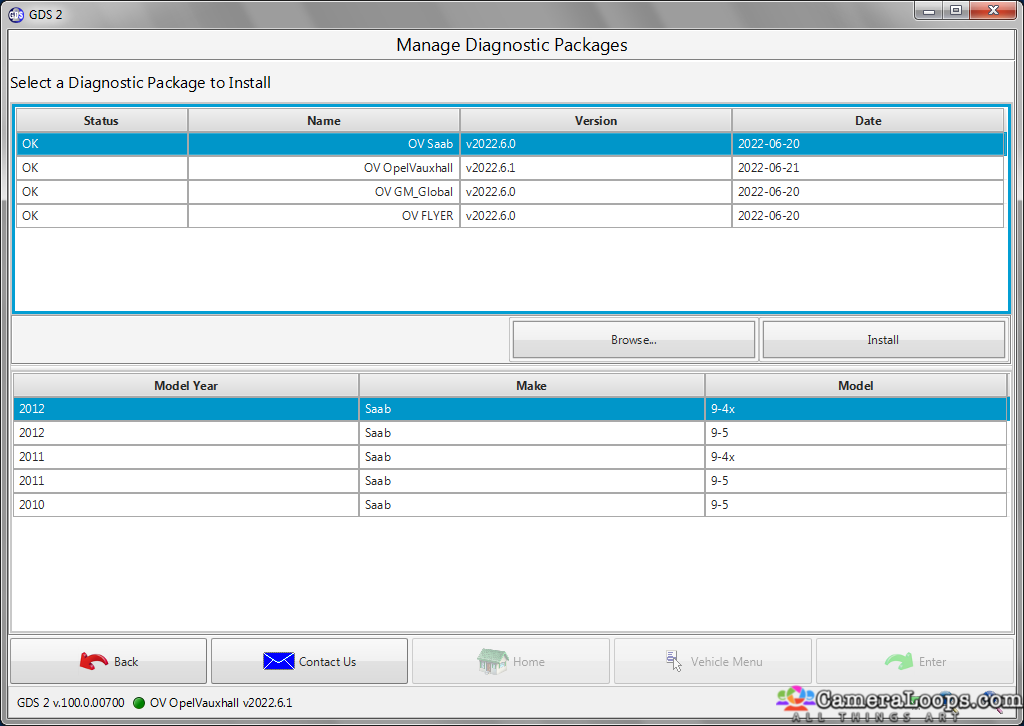The width and height of the screenshot is (1024, 726).
Task: Open the Browse... file dialog
Action: tap(633, 339)
